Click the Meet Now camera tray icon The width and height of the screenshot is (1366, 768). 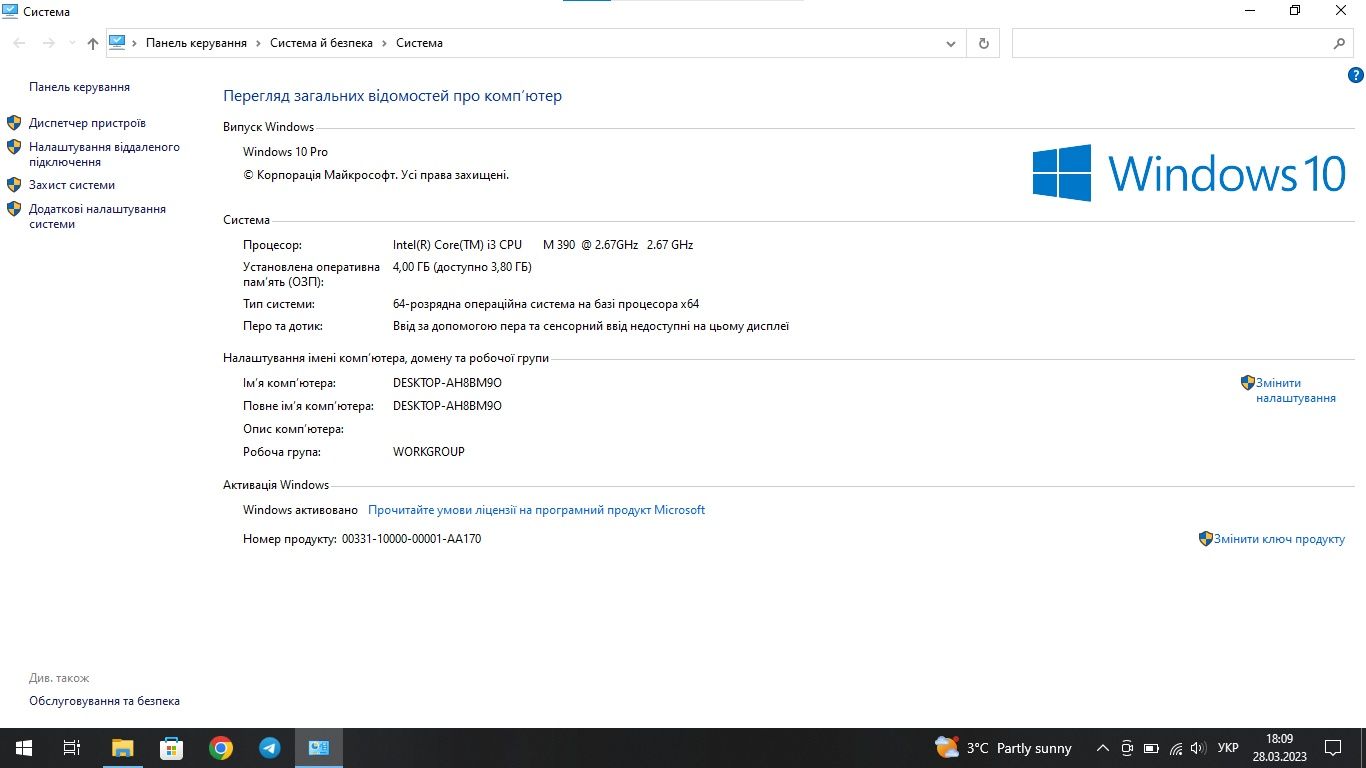pos(1127,748)
